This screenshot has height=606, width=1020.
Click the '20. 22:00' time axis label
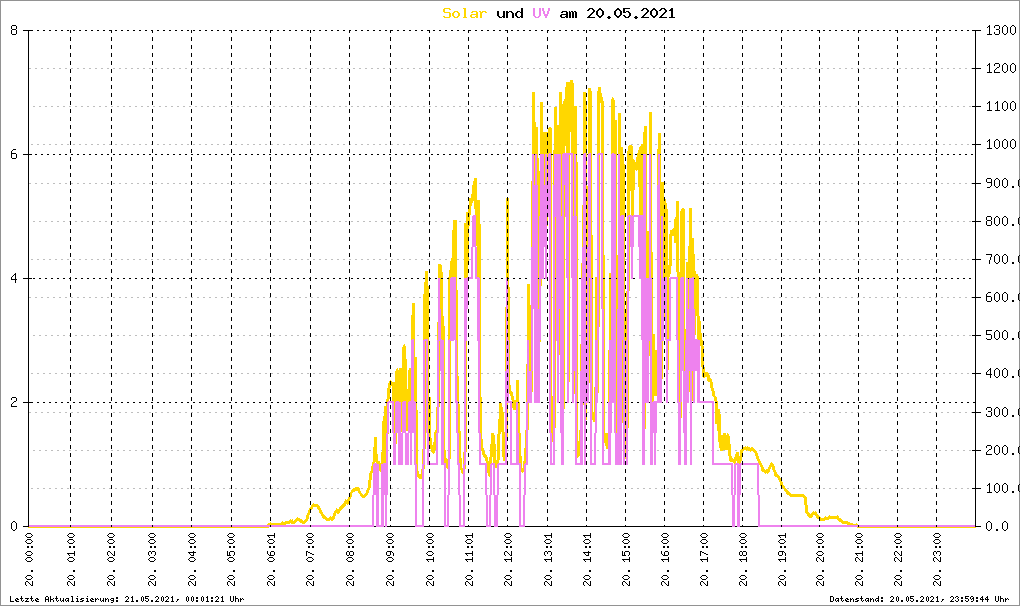[898, 560]
